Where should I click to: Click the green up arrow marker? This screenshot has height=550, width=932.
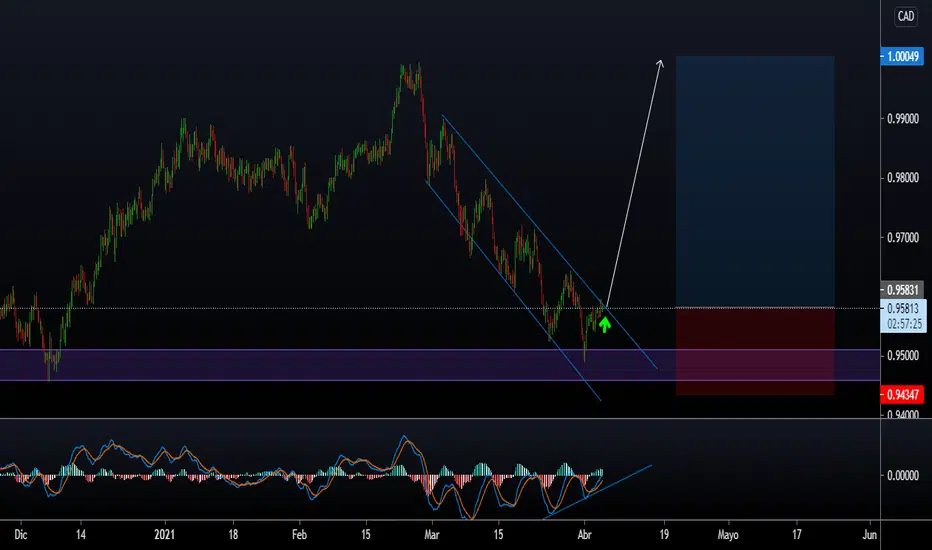(604, 323)
